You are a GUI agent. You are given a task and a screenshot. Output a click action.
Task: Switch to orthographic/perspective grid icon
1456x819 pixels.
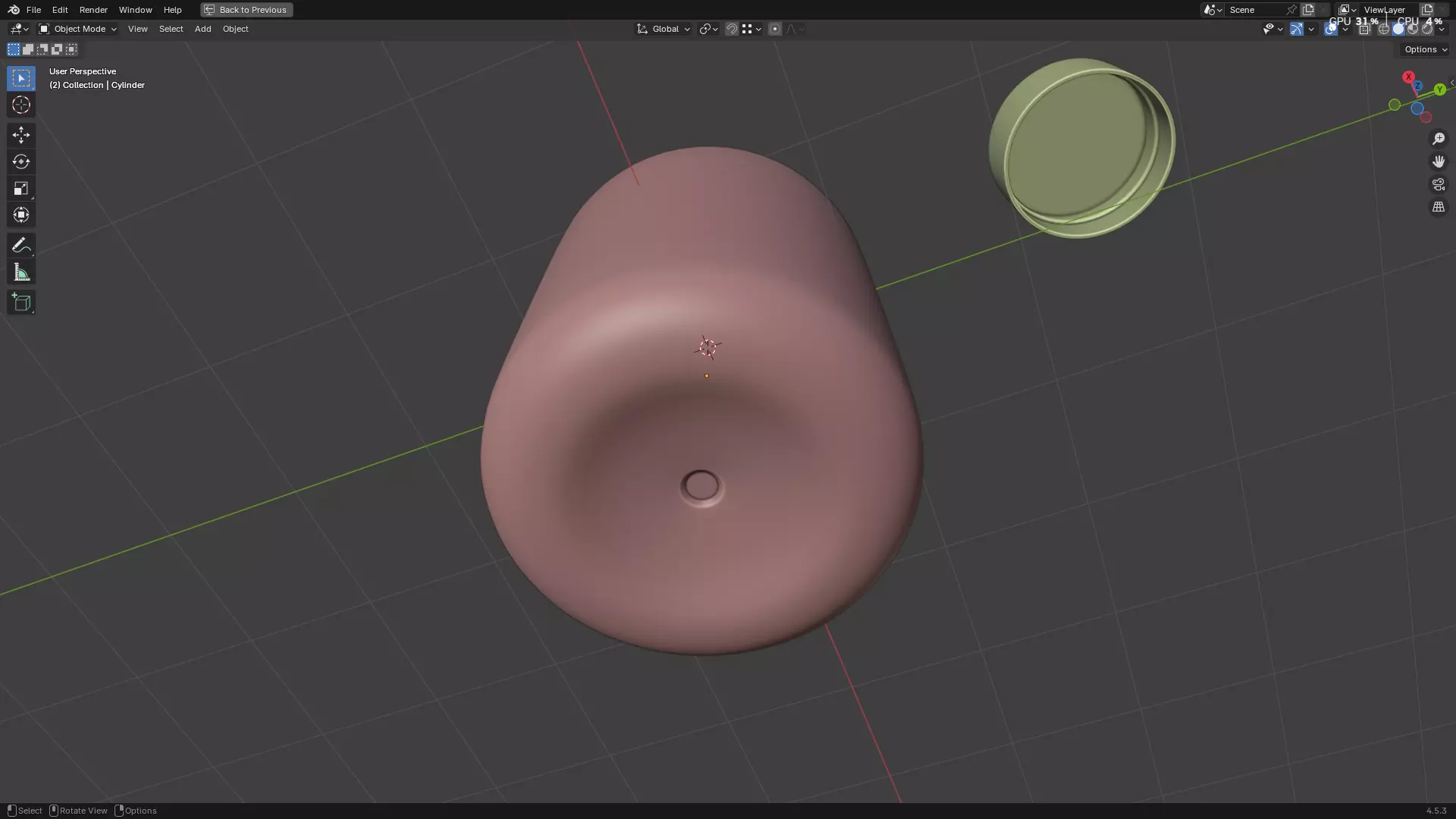pyautogui.click(x=1438, y=207)
